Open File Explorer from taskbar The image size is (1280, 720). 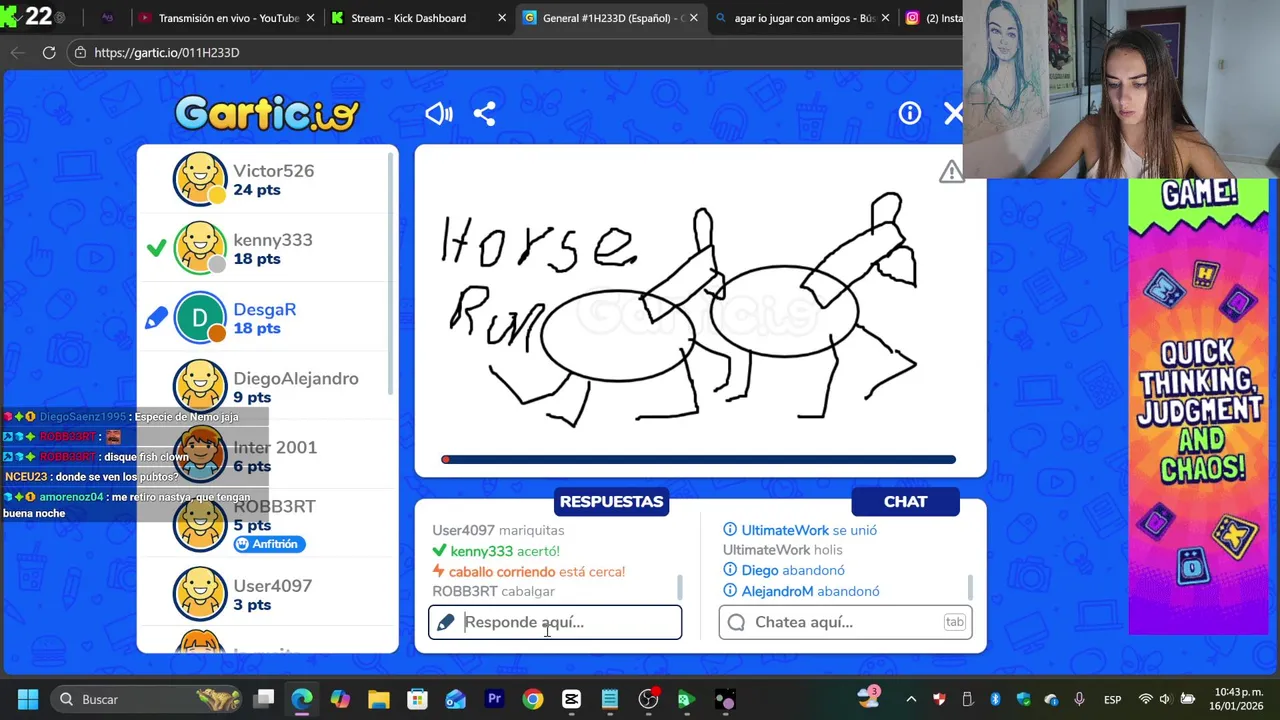click(379, 699)
